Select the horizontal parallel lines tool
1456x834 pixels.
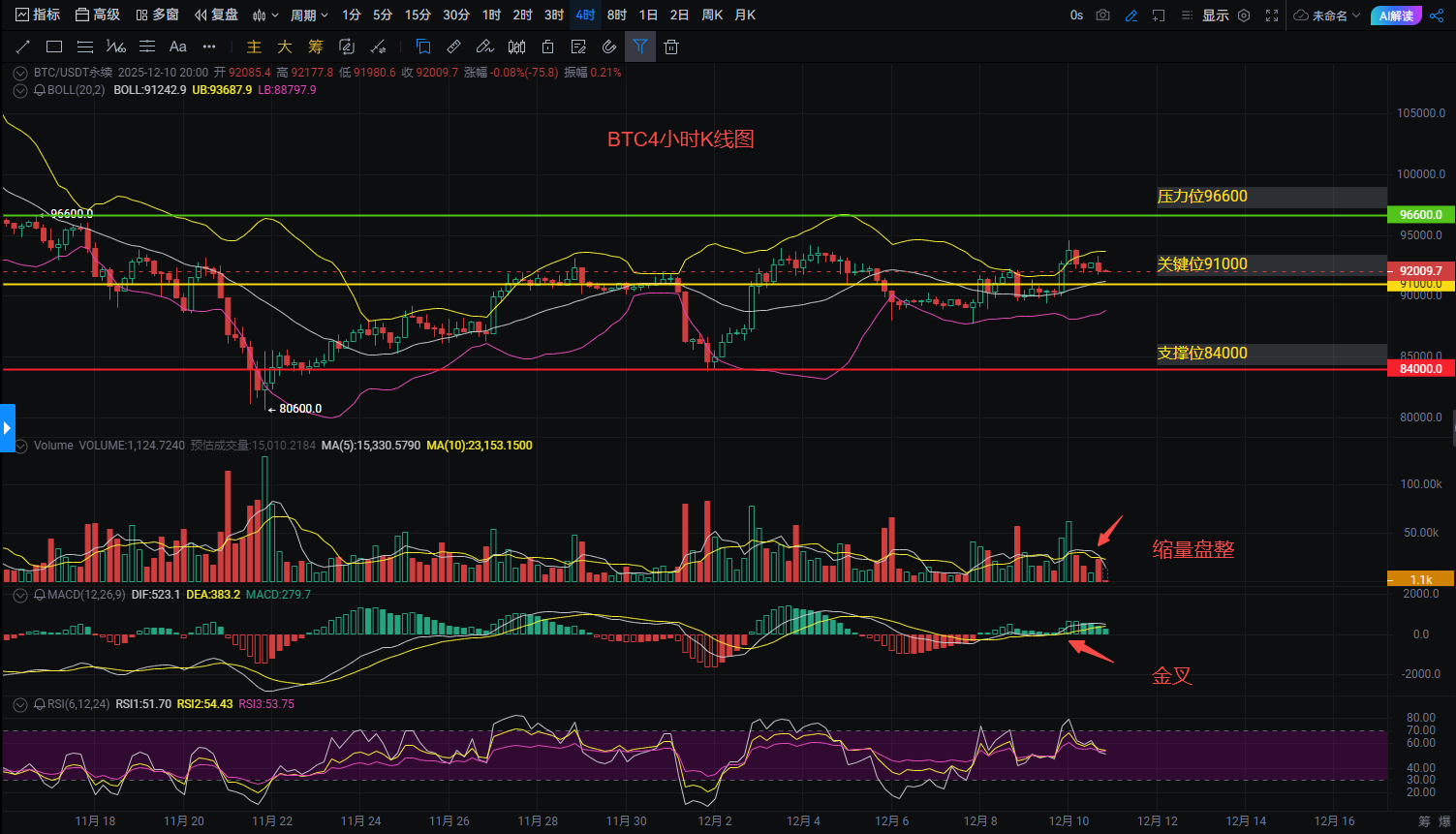(85, 46)
